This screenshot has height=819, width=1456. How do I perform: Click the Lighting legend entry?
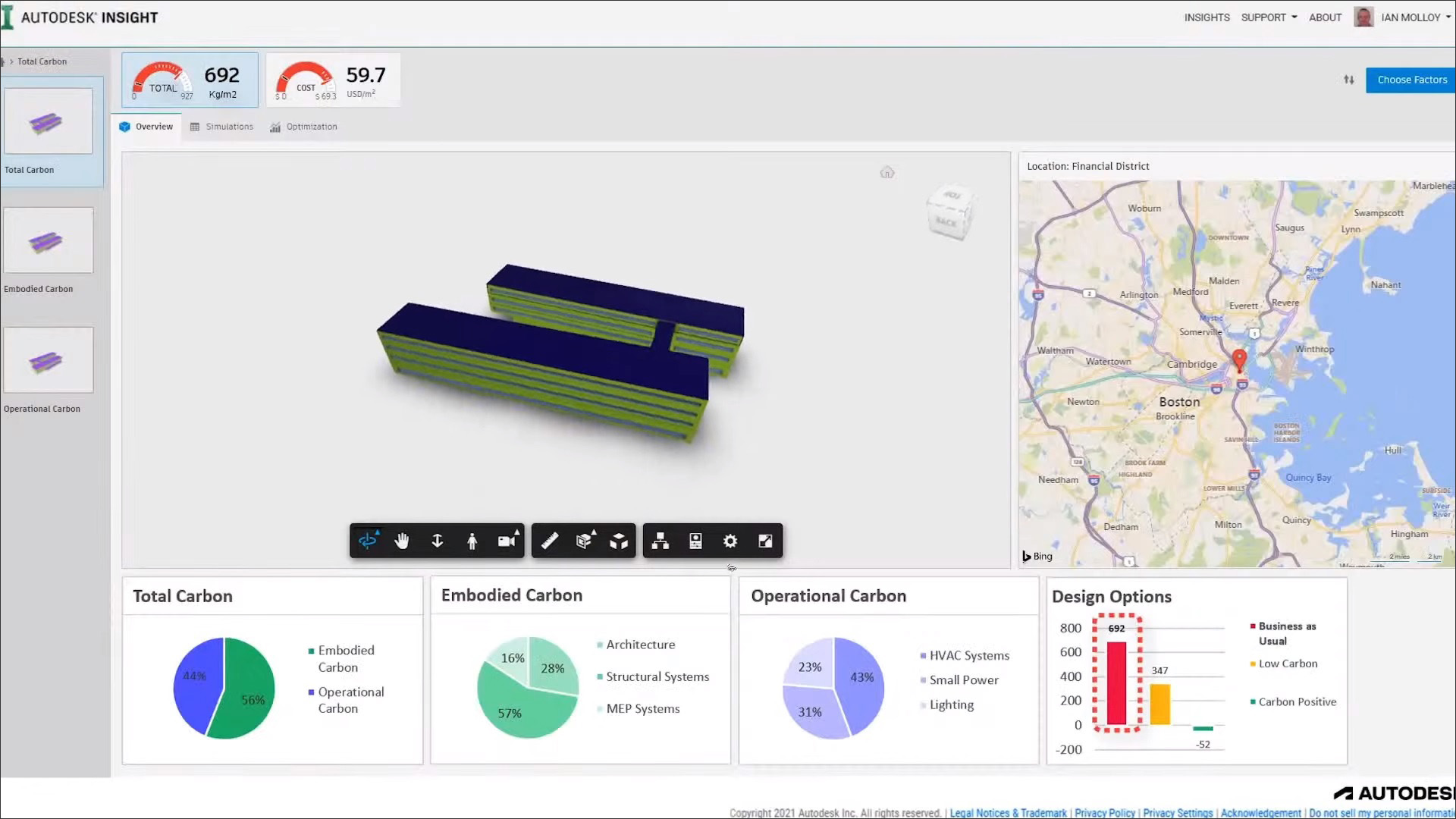coord(946,704)
